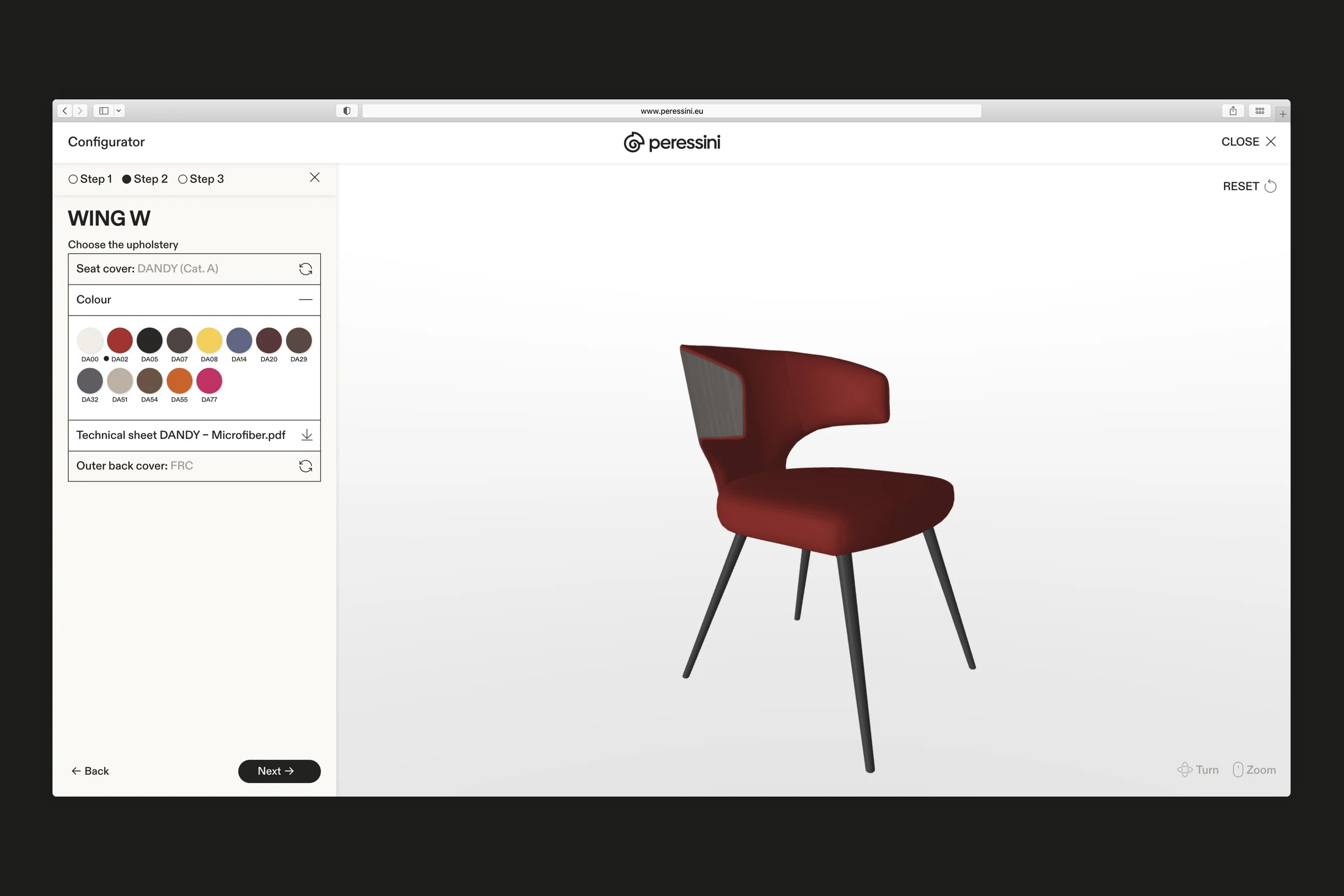This screenshot has height=896, width=1344.
Task: Close the configurator side panel
Action: point(315,178)
